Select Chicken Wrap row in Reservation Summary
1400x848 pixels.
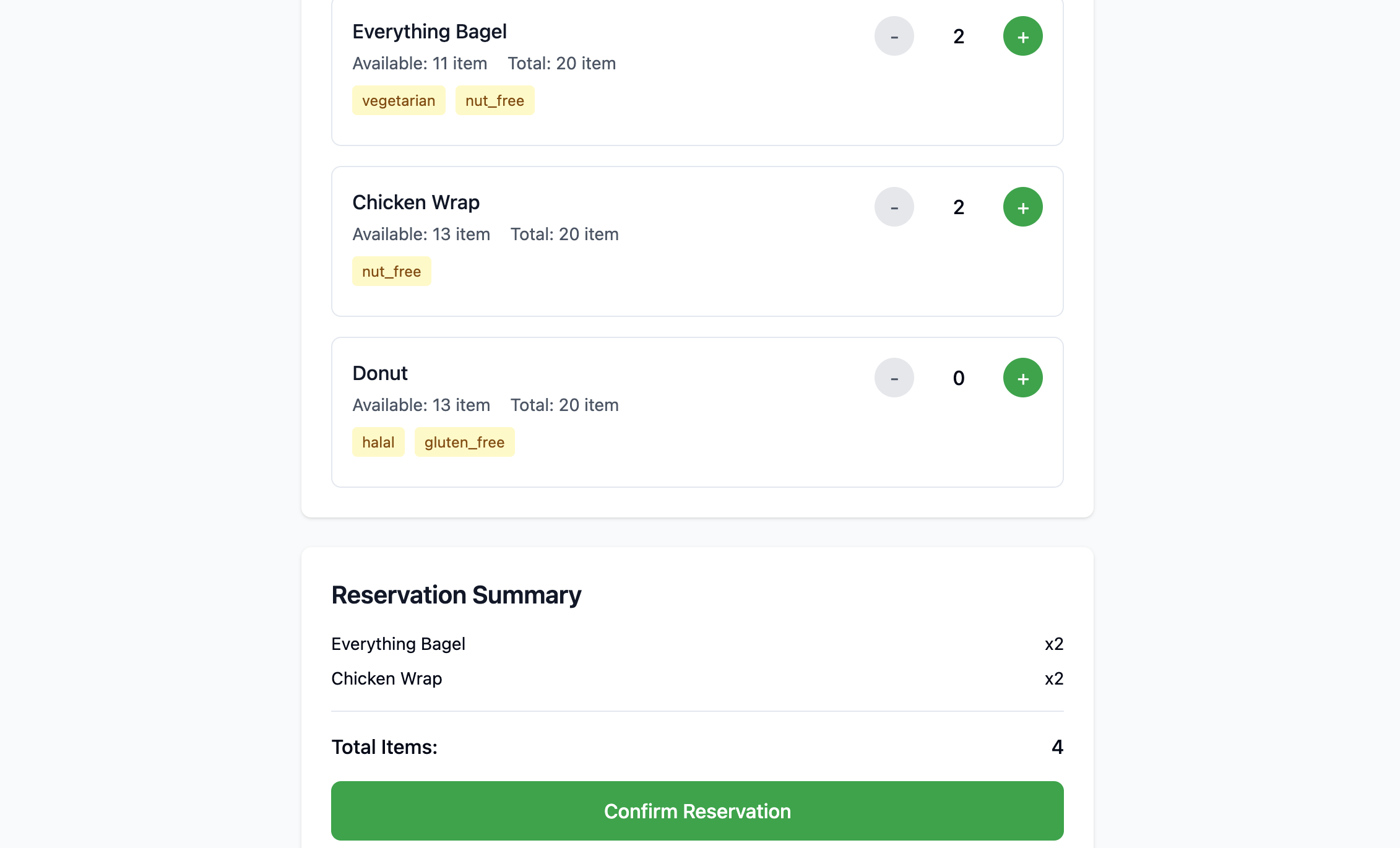tap(387, 679)
